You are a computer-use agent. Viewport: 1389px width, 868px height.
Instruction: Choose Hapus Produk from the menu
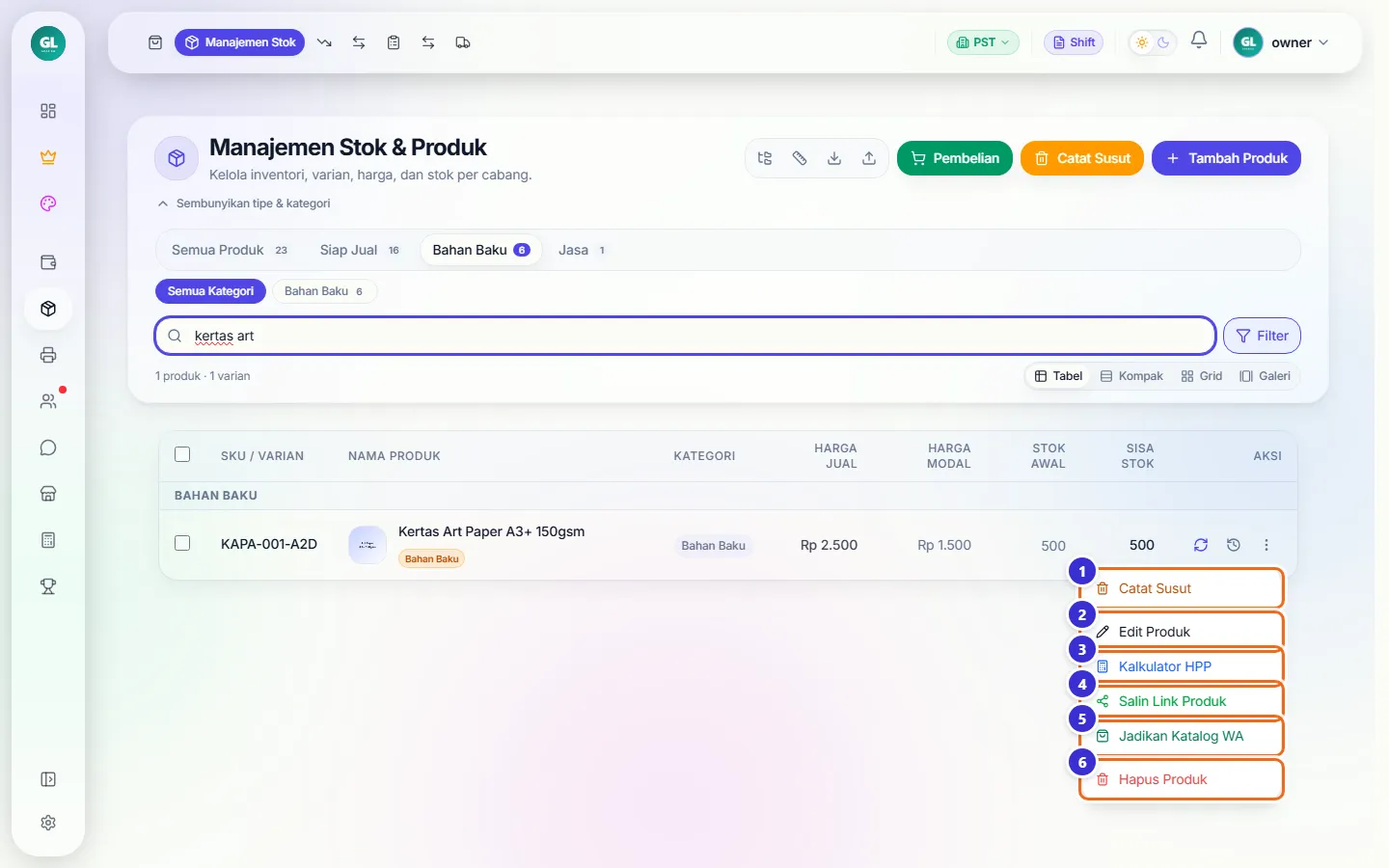click(x=1182, y=779)
